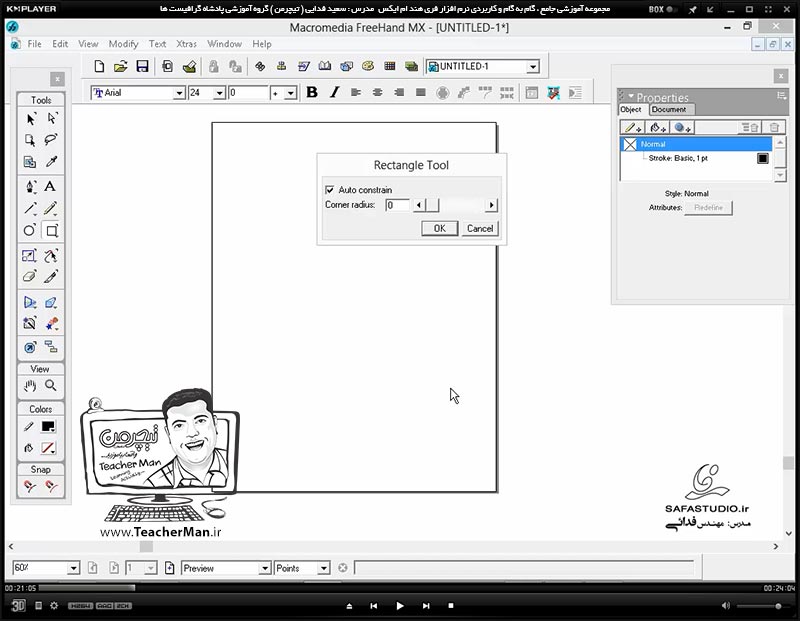This screenshot has height=621, width=800.
Task: Select the Knife tool
Action: 51,277
